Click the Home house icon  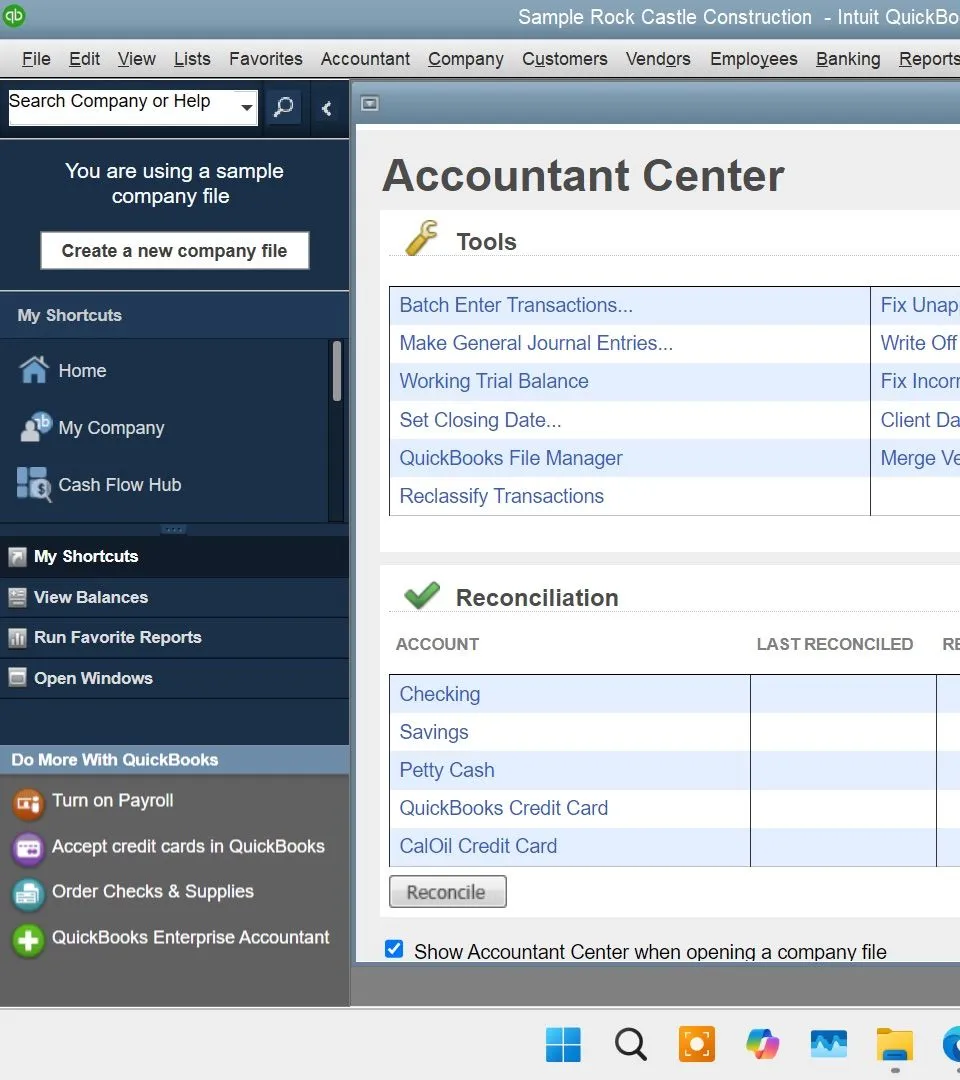tap(34, 370)
